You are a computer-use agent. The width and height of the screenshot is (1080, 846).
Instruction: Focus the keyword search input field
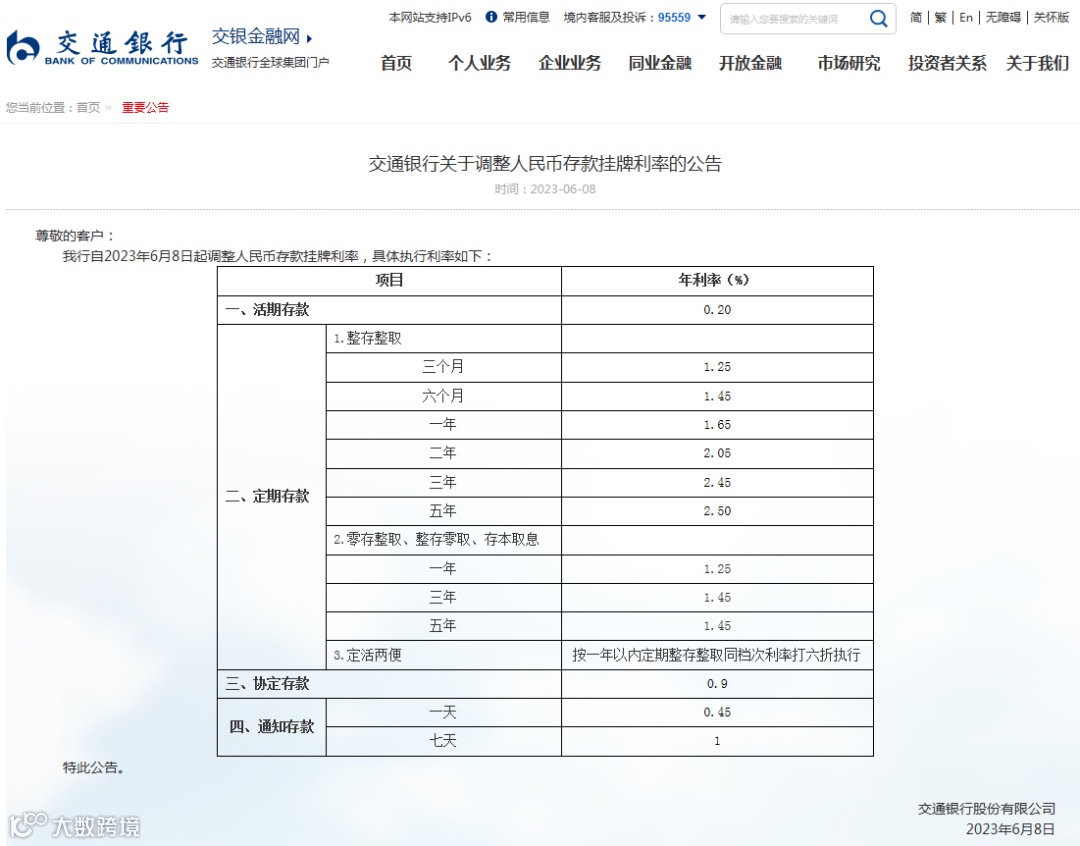point(796,19)
